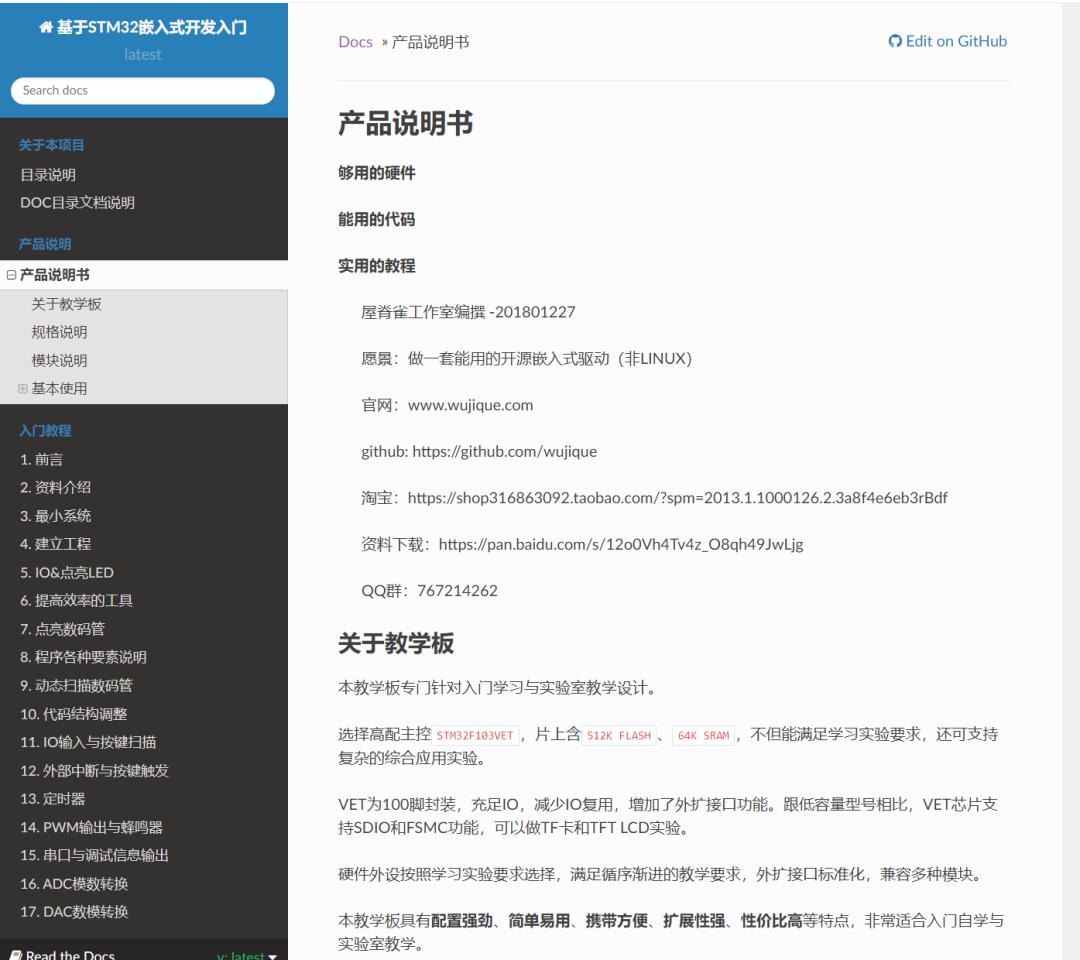Click the 关于教学板 content heading
This screenshot has height=960, width=1080.
[396, 643]
